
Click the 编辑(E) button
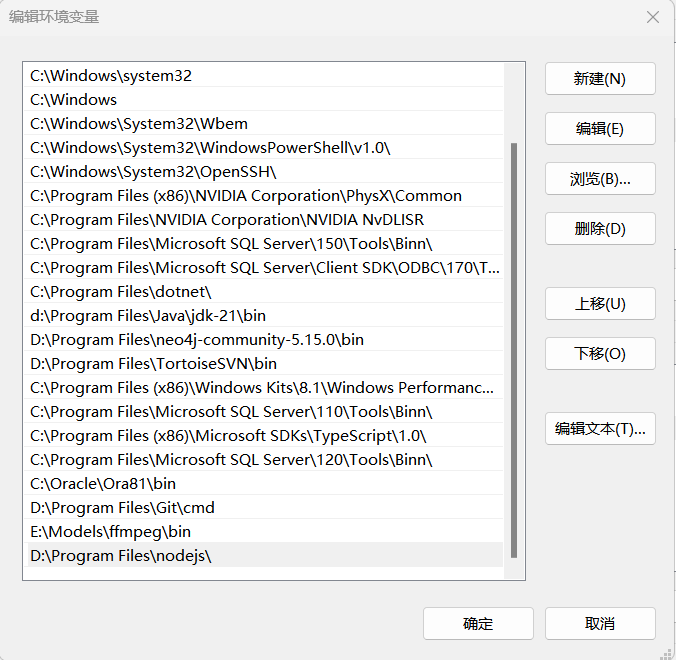point(600,128)
